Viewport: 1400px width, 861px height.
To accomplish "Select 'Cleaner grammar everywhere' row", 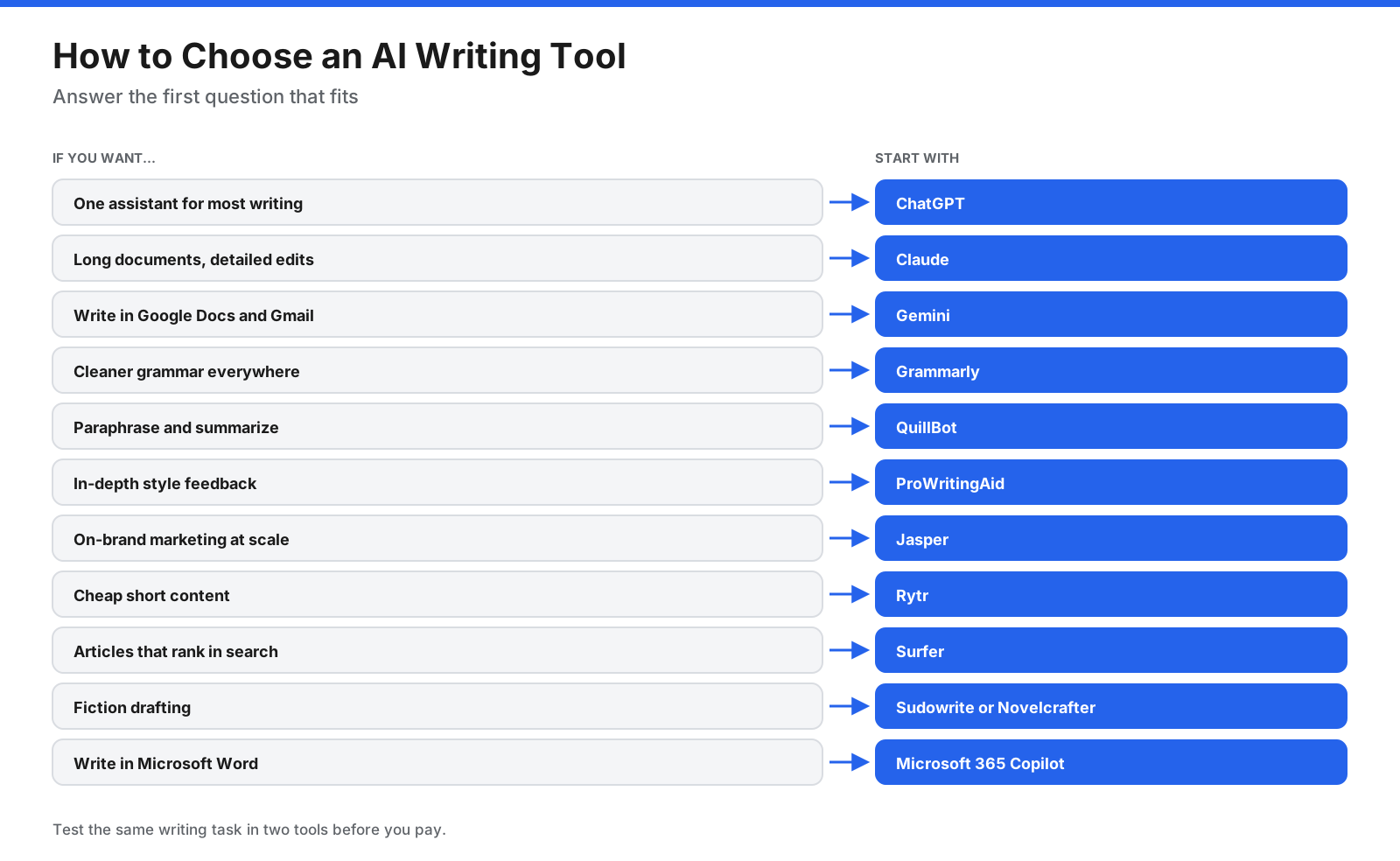I will 437,370.
